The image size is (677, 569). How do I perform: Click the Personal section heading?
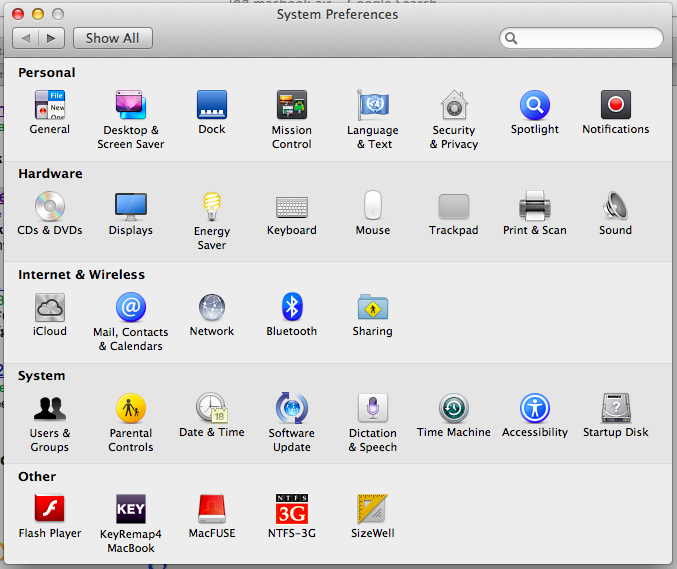(x=47, y=73)
